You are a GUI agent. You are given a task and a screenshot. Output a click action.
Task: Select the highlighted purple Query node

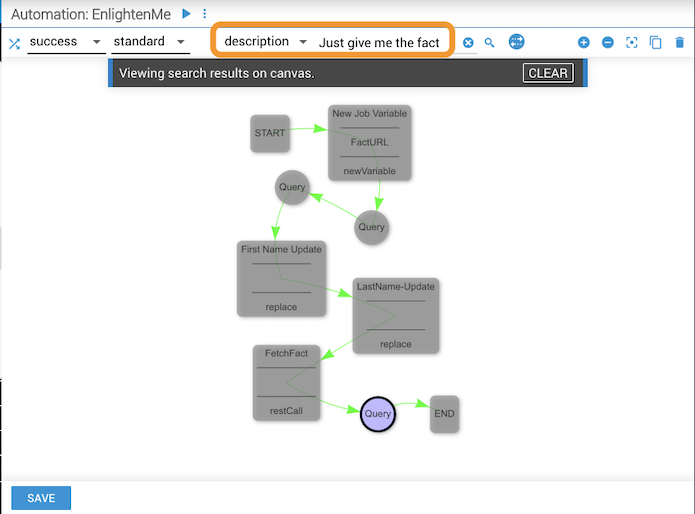point(378,414)
